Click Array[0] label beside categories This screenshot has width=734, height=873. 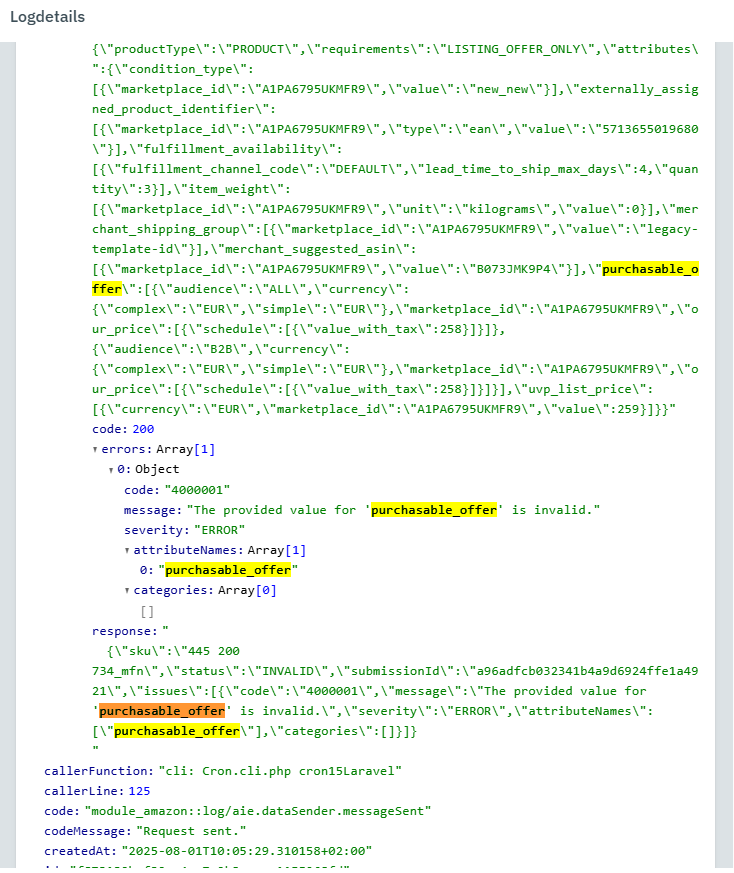(249, 591)
